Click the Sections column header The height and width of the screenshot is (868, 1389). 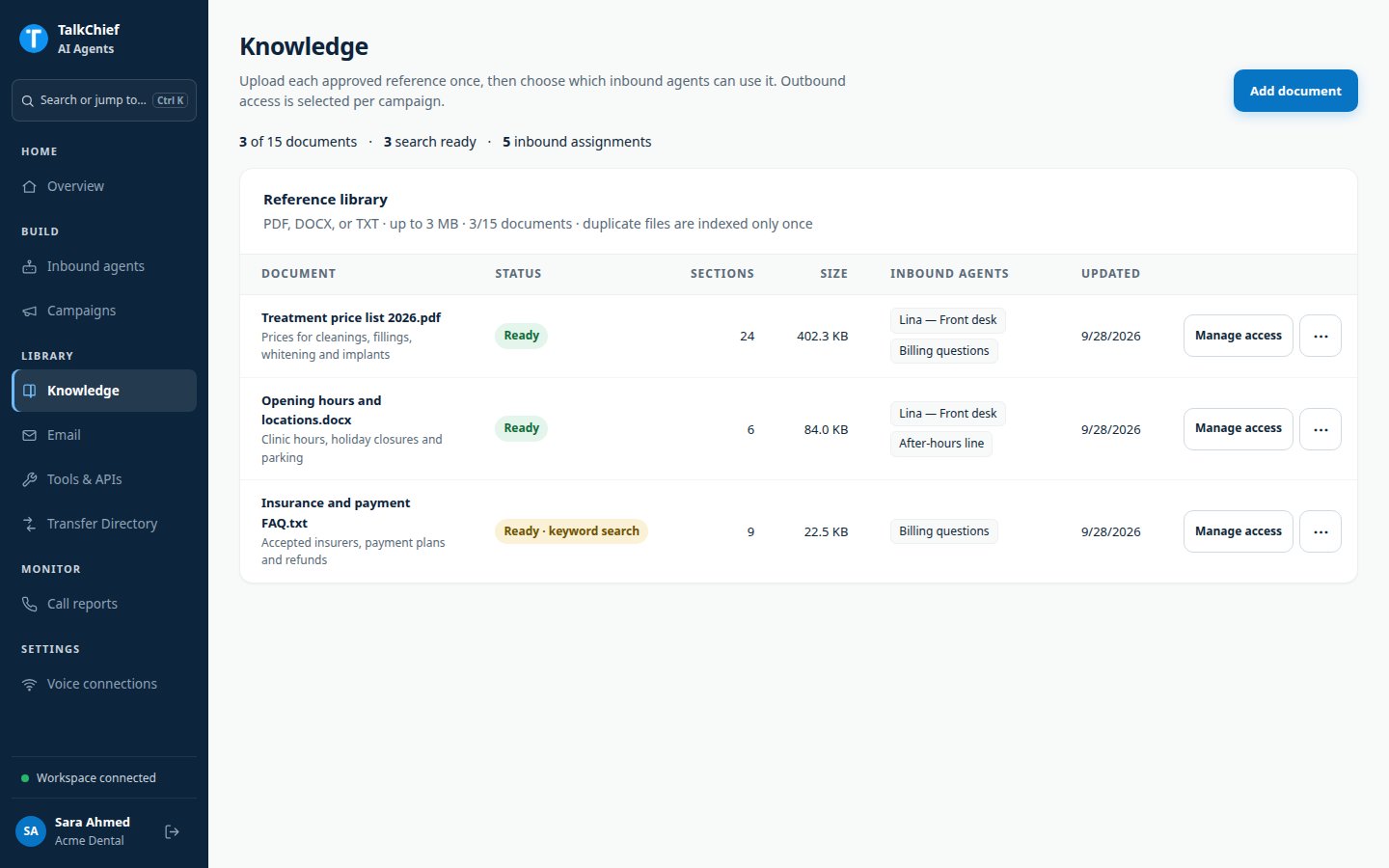pos(722,274)
